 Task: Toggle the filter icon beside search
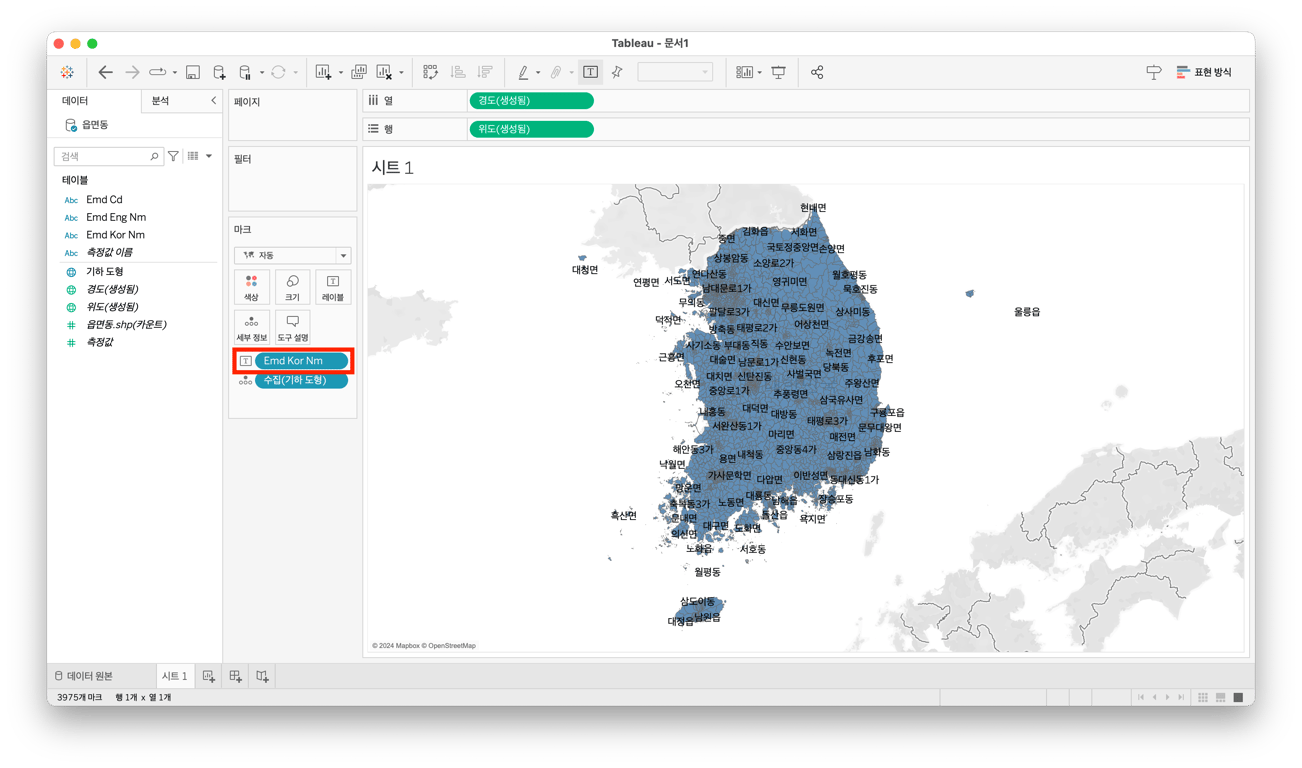[174, 156]
